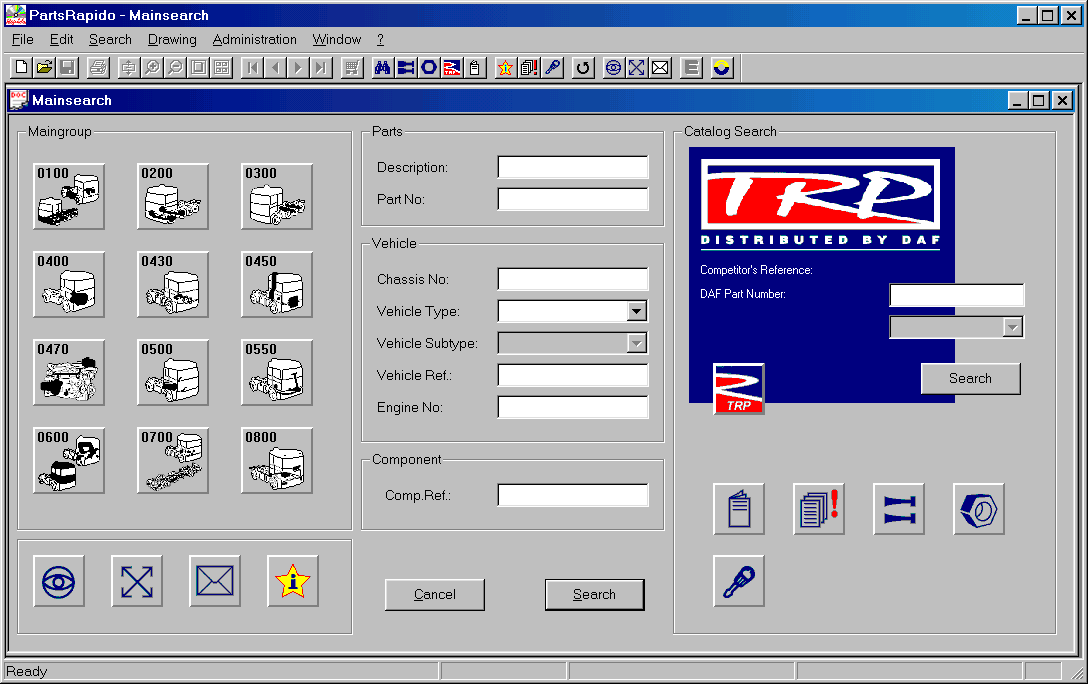Select maingroup 0200

(x=173, y=196)
